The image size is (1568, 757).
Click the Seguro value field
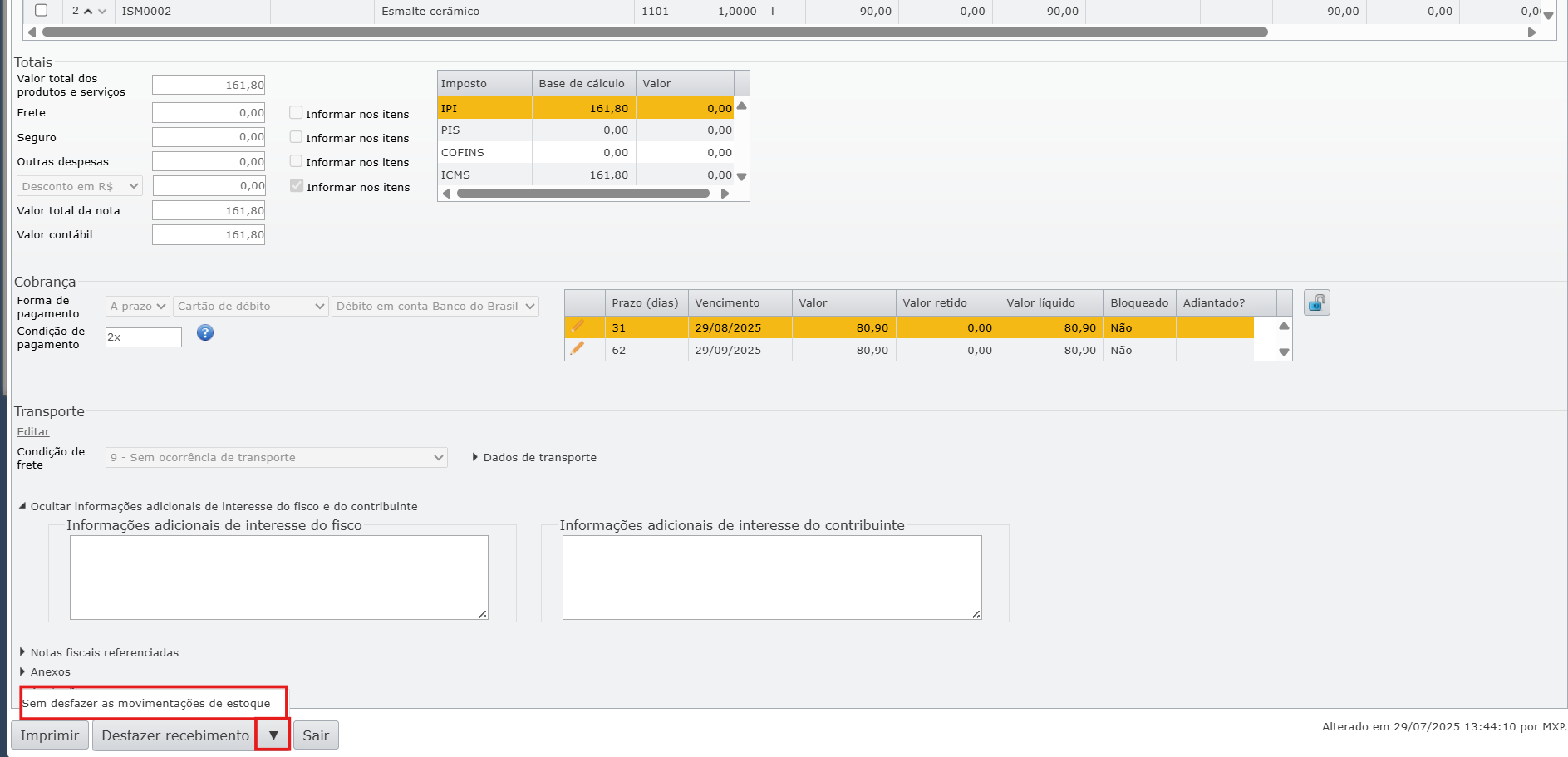(209, 137)
